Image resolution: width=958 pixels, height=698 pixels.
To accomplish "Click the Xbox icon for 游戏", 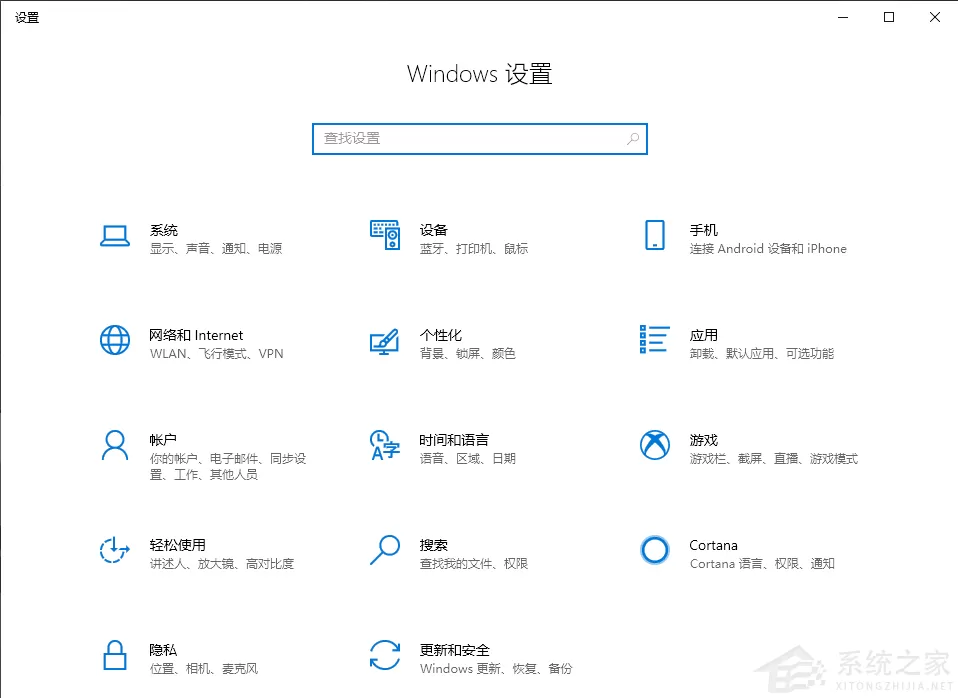I will click(655, 445).
